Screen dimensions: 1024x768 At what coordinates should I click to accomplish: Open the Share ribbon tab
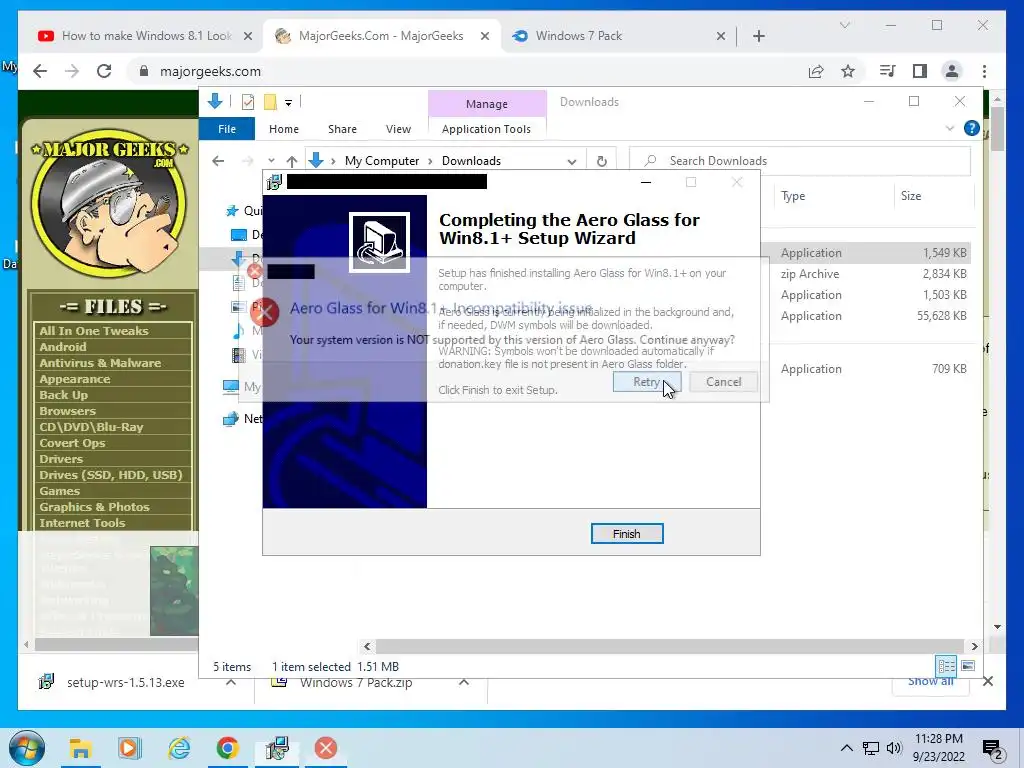(342, 129)
